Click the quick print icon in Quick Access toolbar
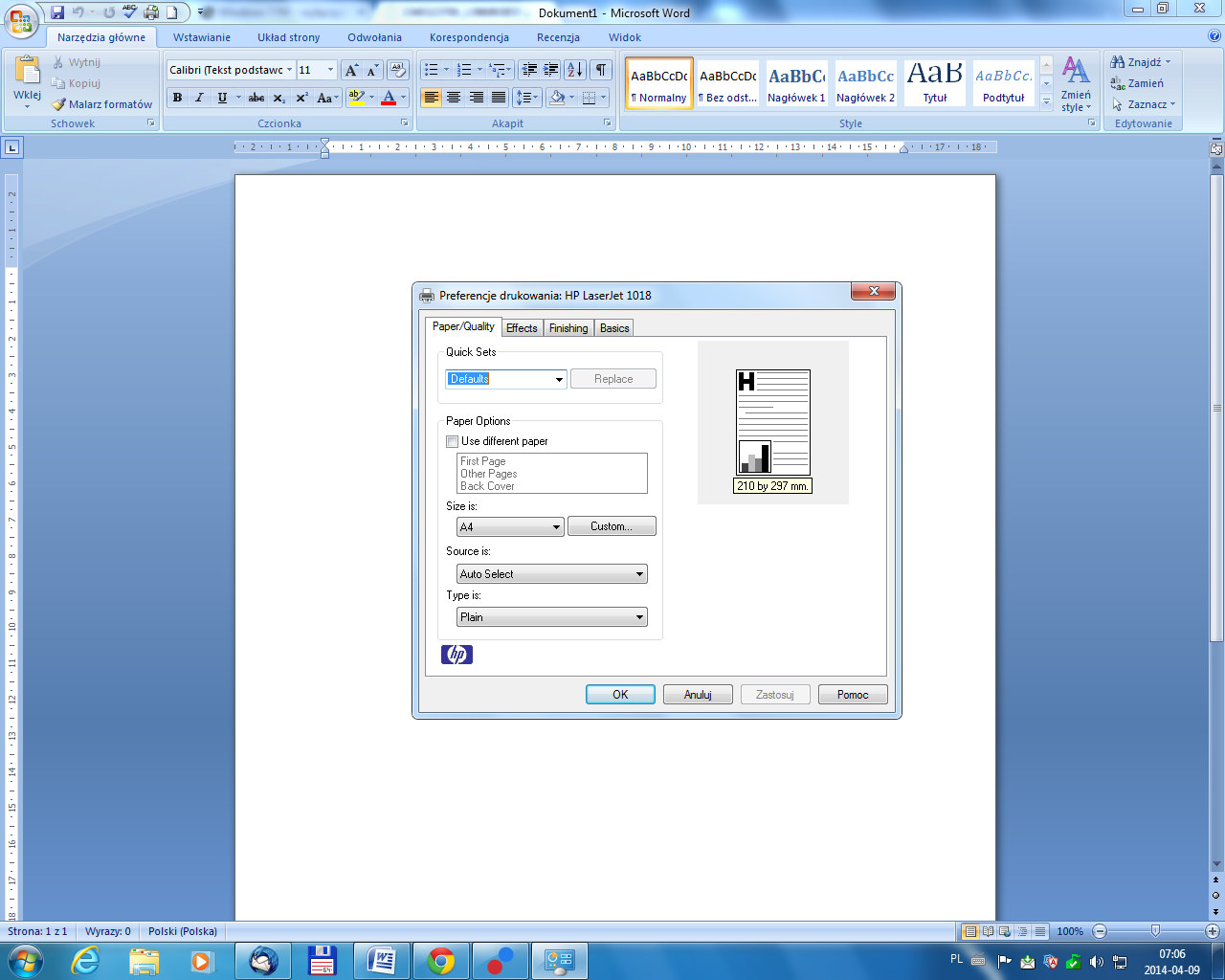Screen dimensions: 1225x980 pyautogui.click(x=151, y=12)
